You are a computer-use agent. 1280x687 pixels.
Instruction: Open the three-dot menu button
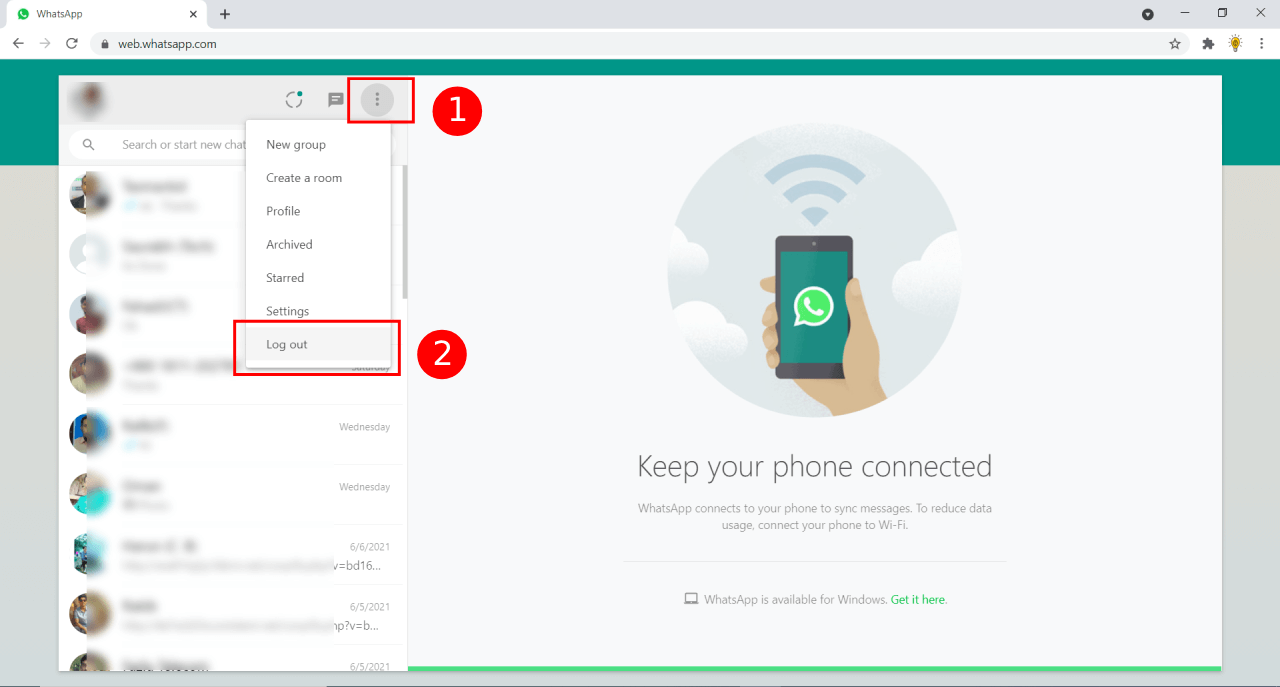377,100
